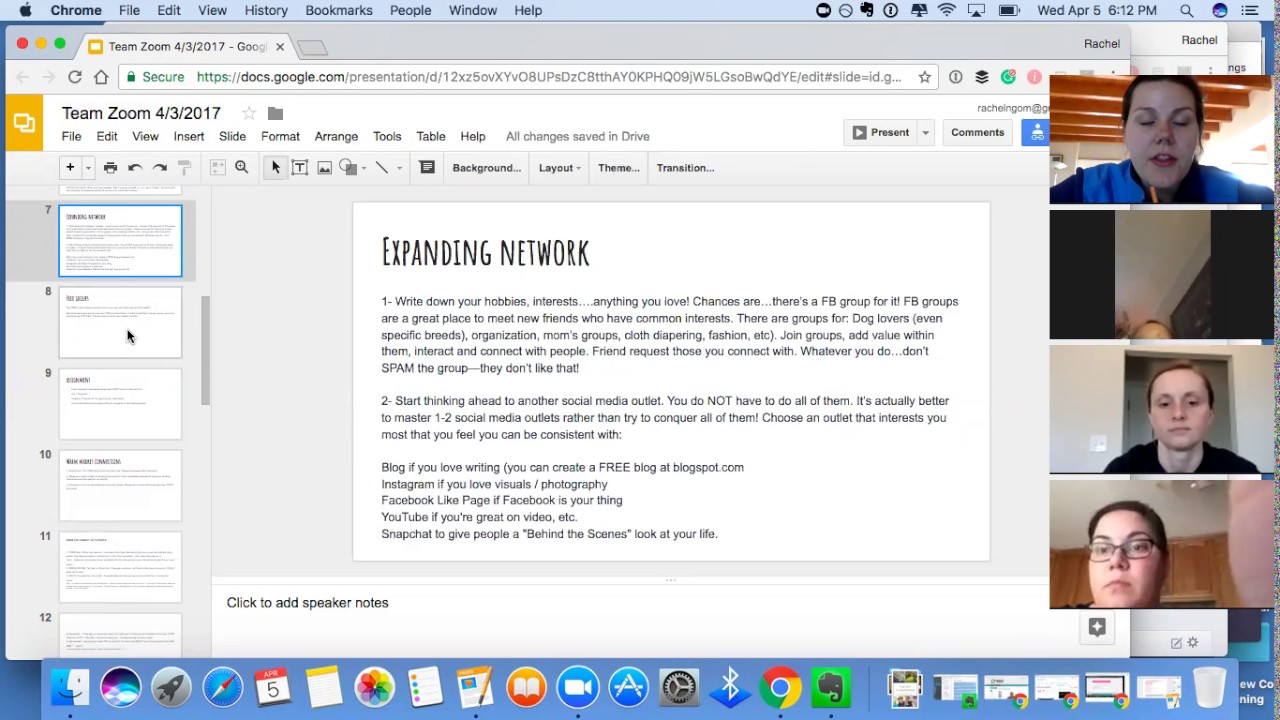This screenshot has width=1280, height=720.
Task: Go to Chrome home page
Action: (101, 77)
